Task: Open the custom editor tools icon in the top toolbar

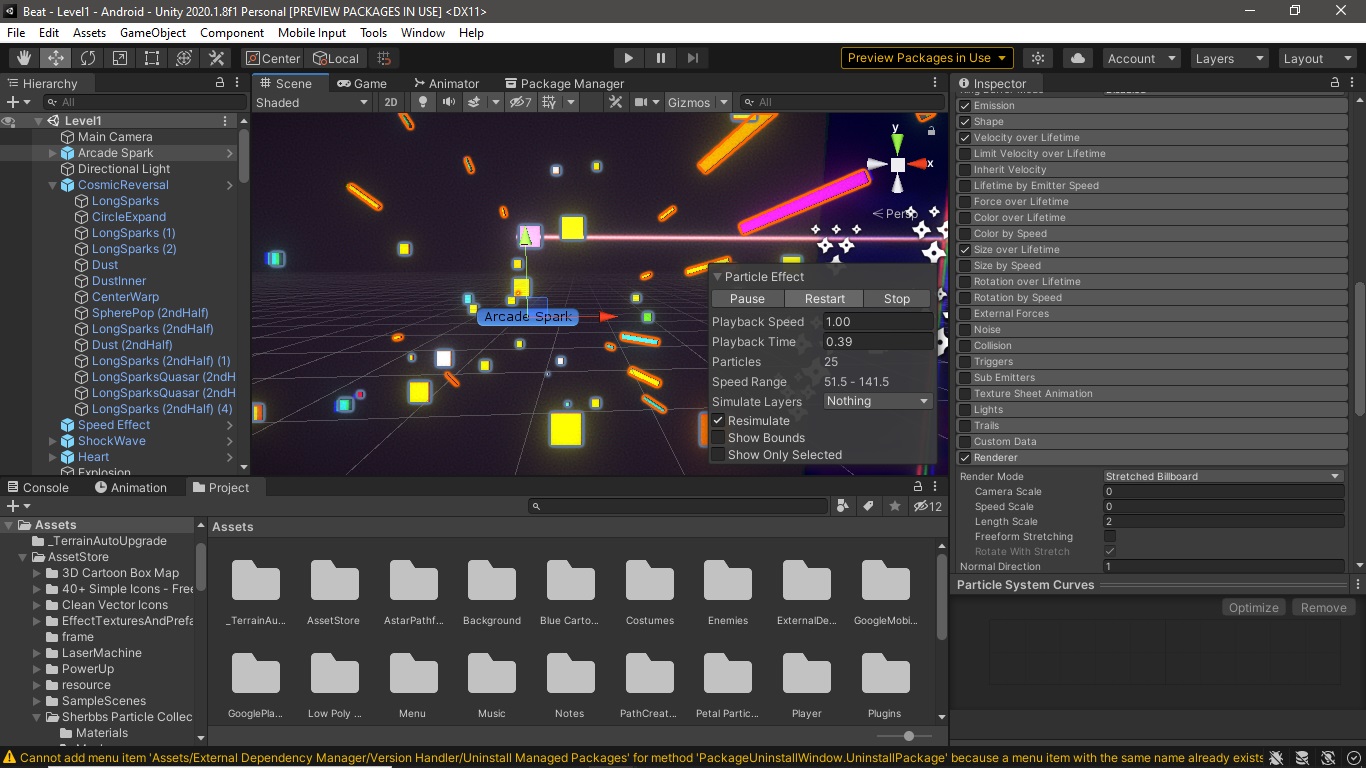Action: coord(216,58)
